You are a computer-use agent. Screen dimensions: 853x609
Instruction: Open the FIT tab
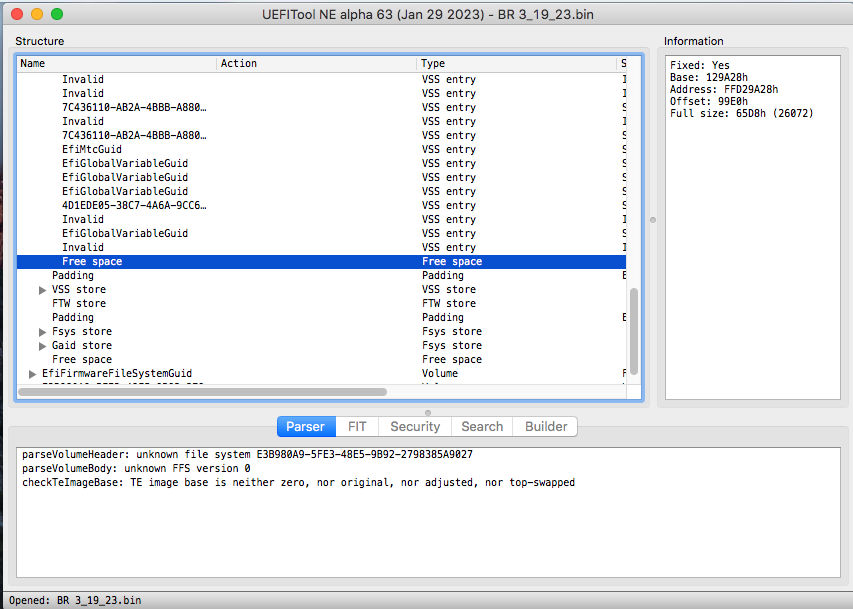pyautogui.click(x=357, y=427)
